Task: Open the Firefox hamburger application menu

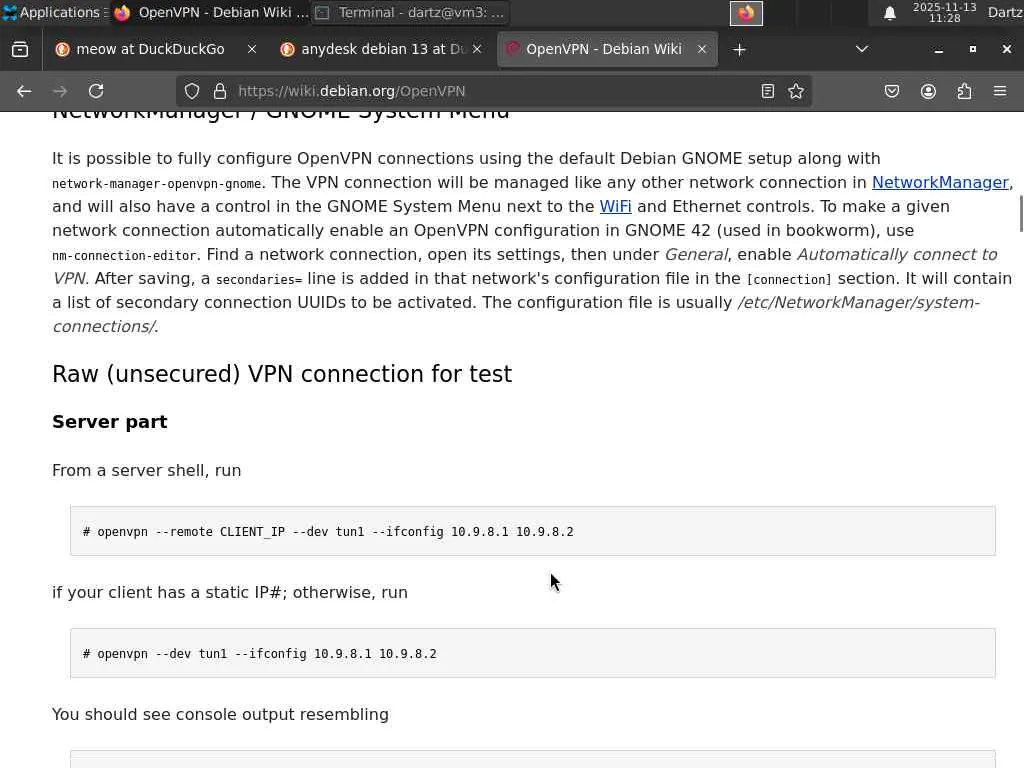Action: pyautogui.click(x=1000, y=91)
